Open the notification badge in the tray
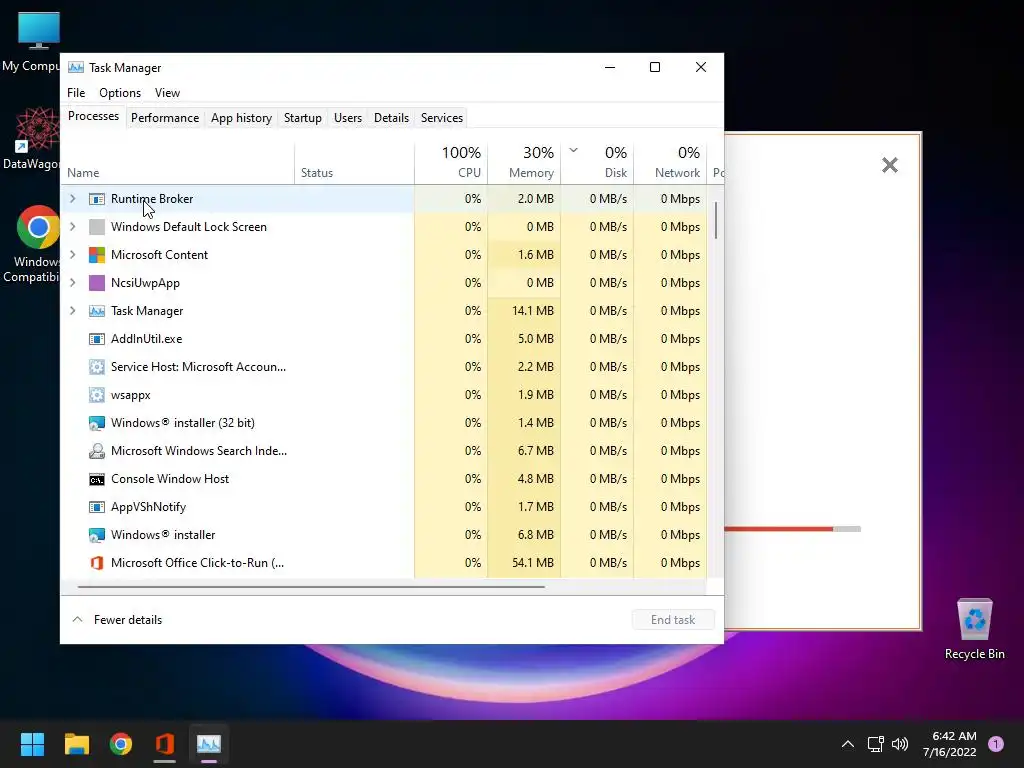Screen dimensions: 1024x768 click(x=995, y=743)
